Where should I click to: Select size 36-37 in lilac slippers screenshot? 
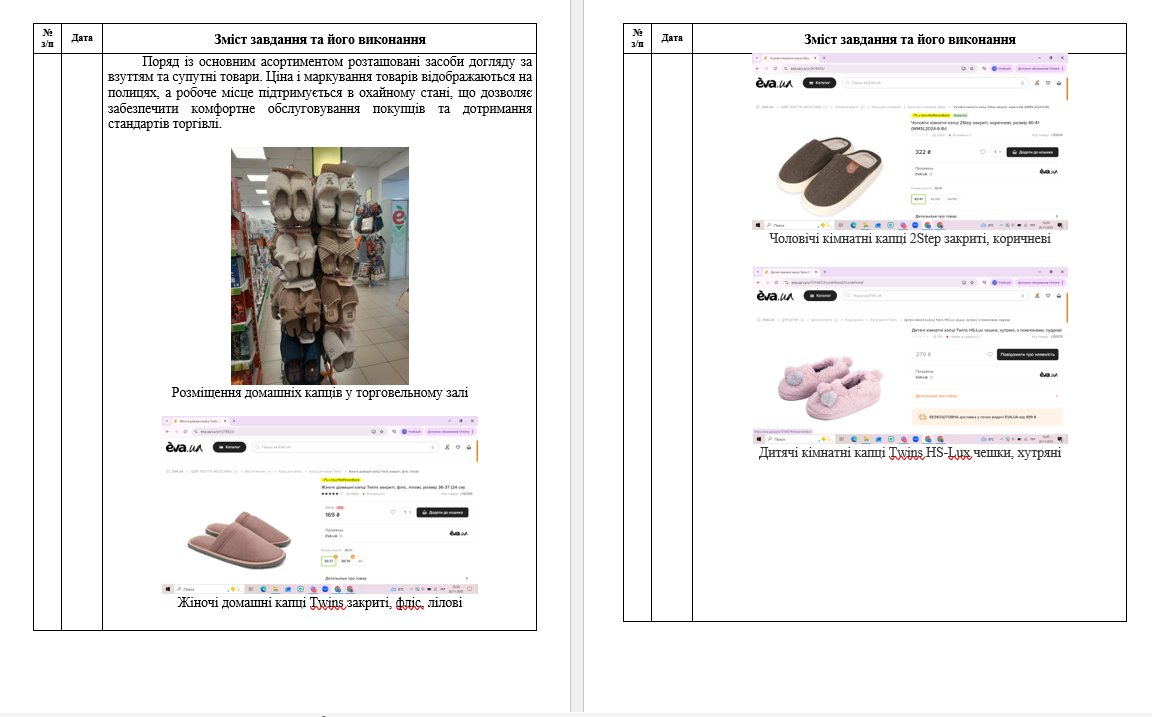click(x=331, y=561)
